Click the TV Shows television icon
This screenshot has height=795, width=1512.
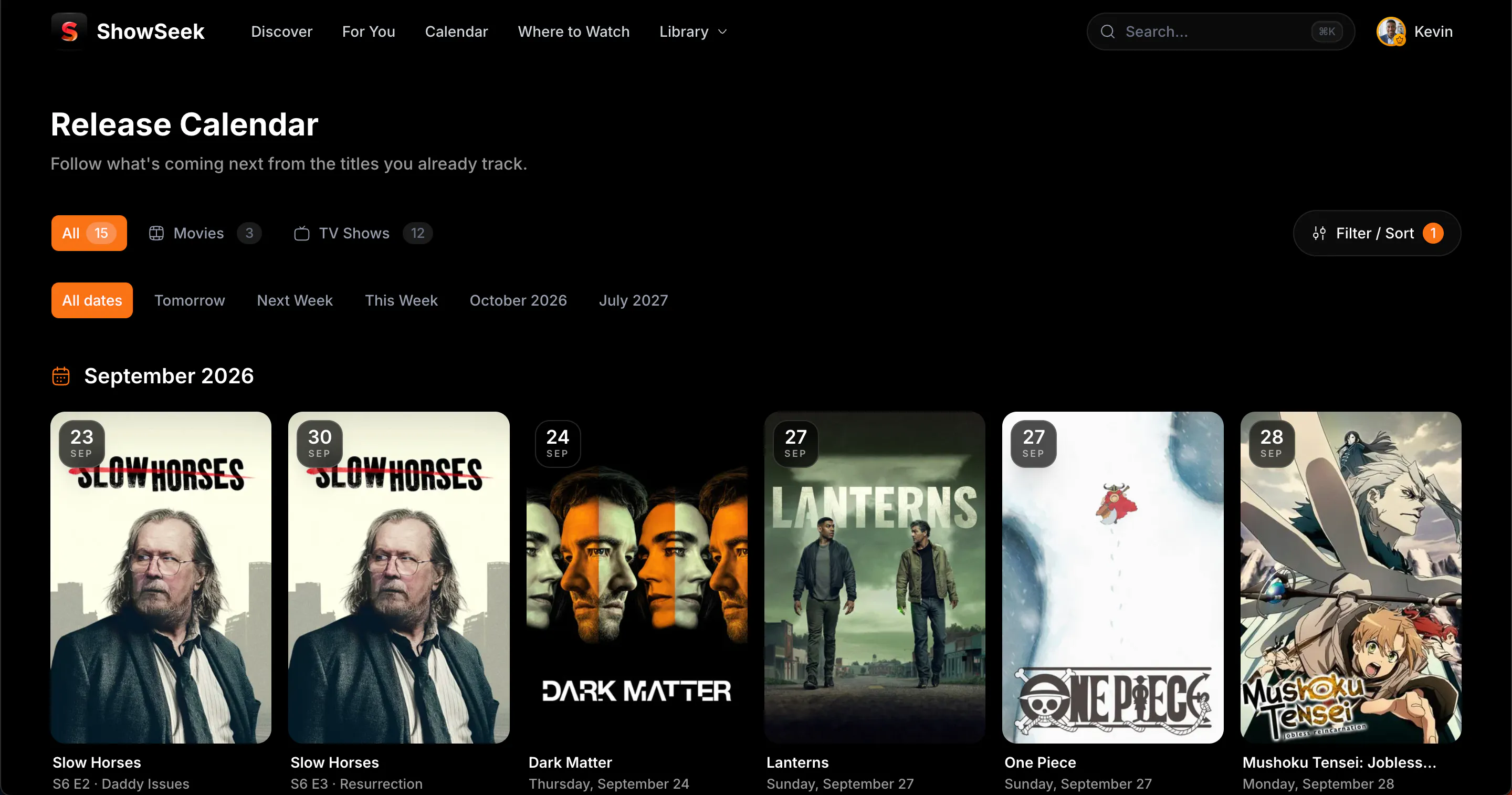point(302,233)
